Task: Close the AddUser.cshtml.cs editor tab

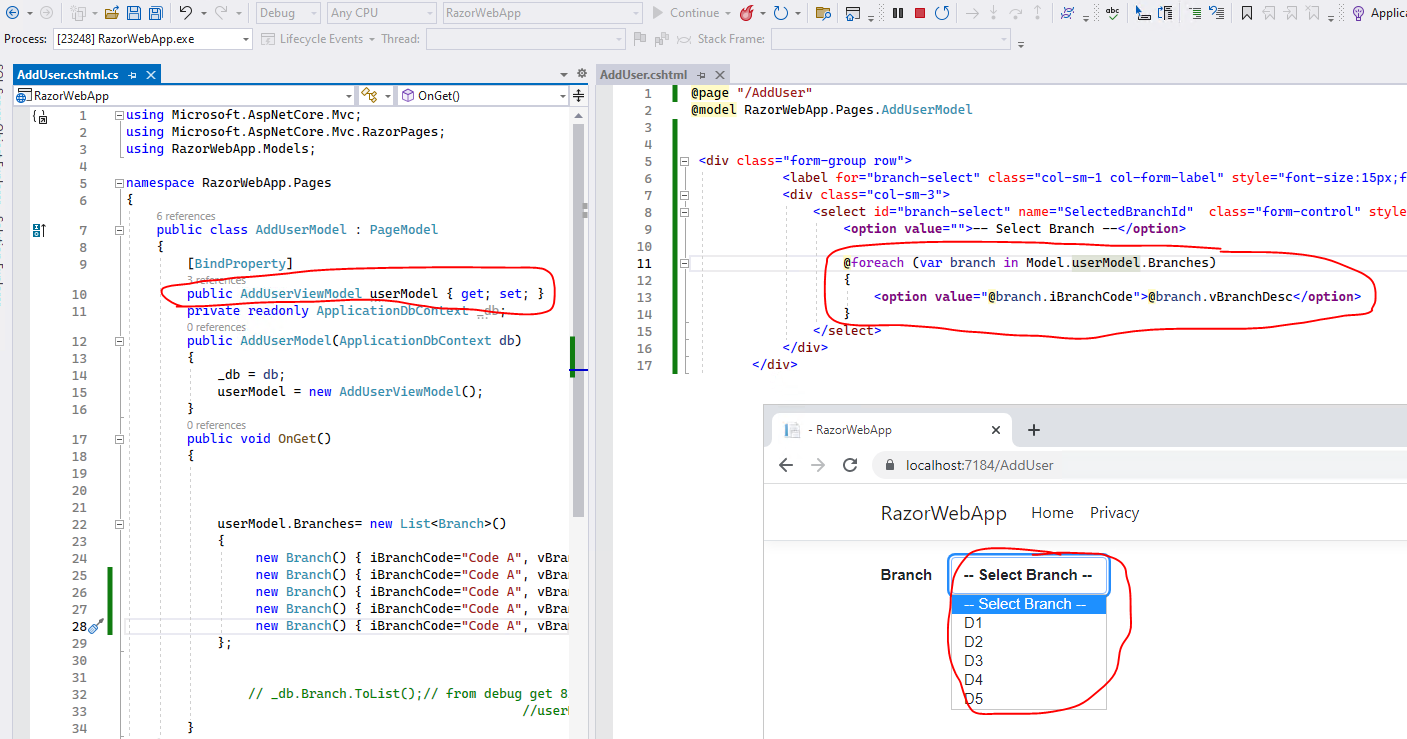Action: (150, 75)
